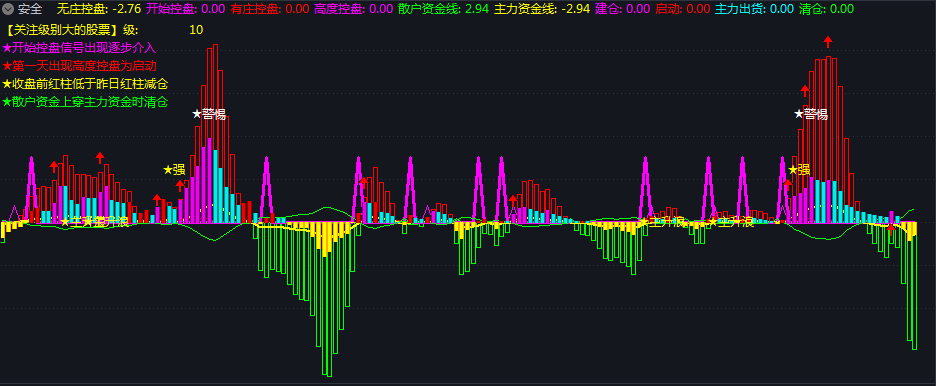Collapse the indicator panel chevron beside 安全
Viewport: 936px width, 386px height.
[x=8, y=9]
